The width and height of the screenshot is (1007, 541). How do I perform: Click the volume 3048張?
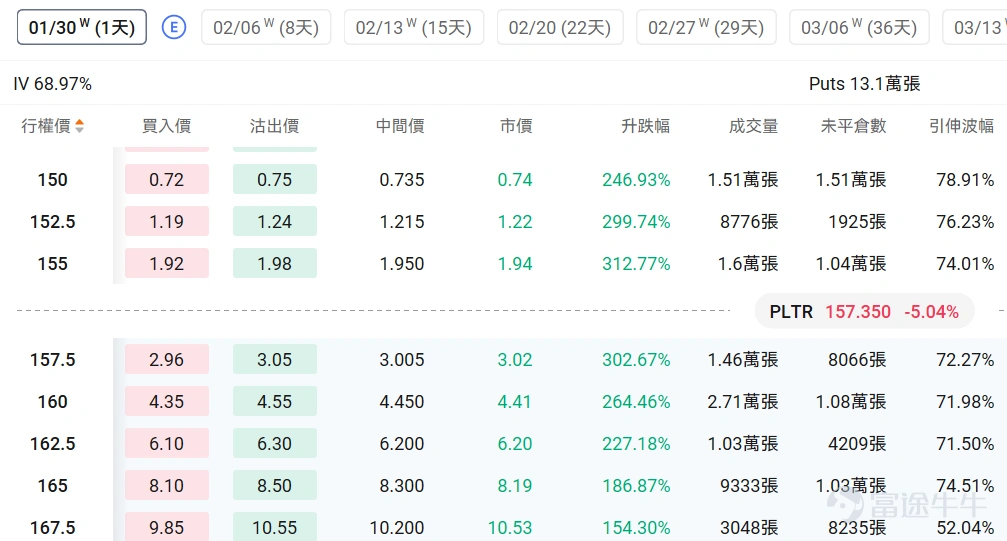(749, 528)
